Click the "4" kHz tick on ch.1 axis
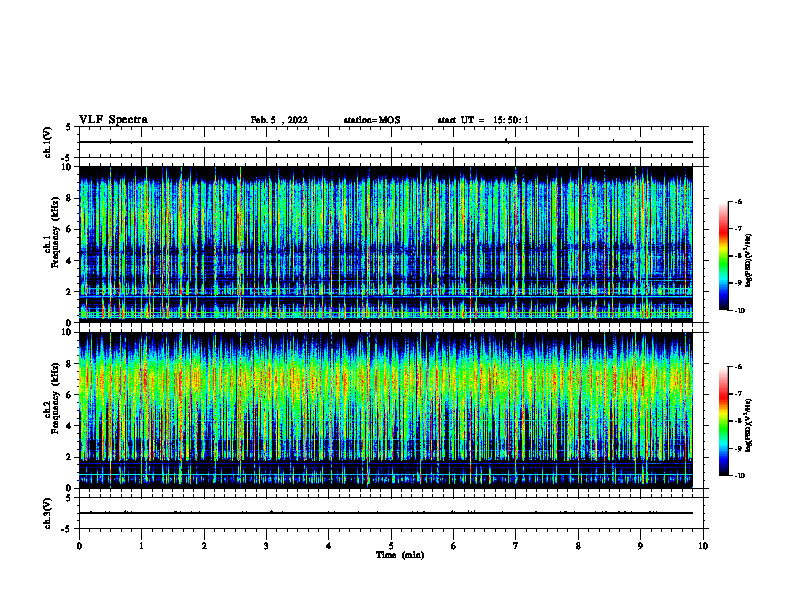This screenshot has width=792, height=612. [69, 261]
